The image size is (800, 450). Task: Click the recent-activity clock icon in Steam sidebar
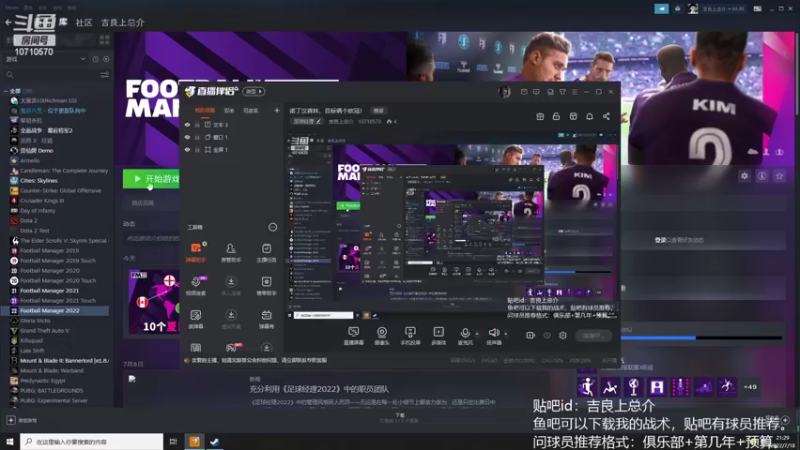click(x=95, y=59)
